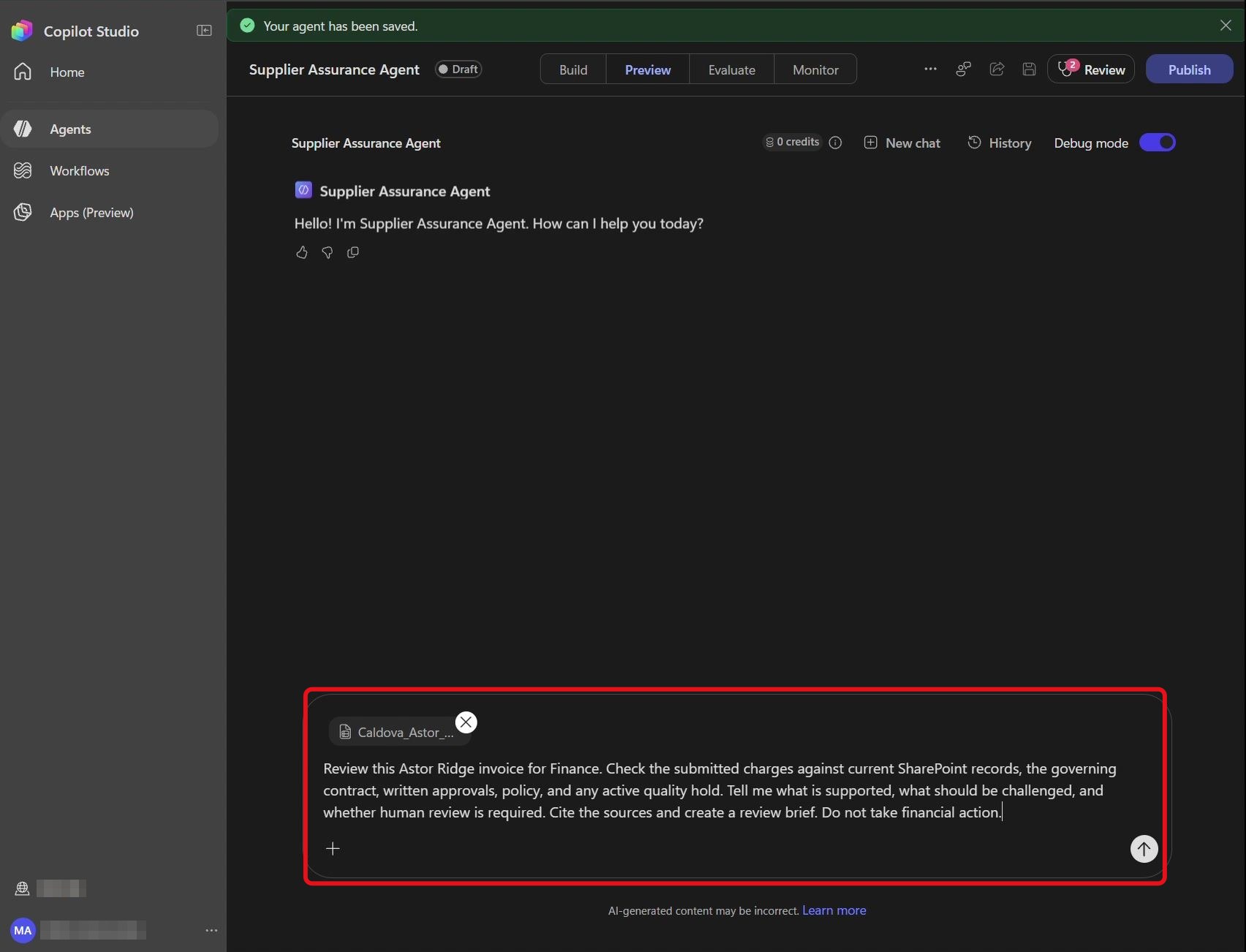1246x952 pixels.
Task: Open the more options ellipsis in header
Action: tap(930, 69)
